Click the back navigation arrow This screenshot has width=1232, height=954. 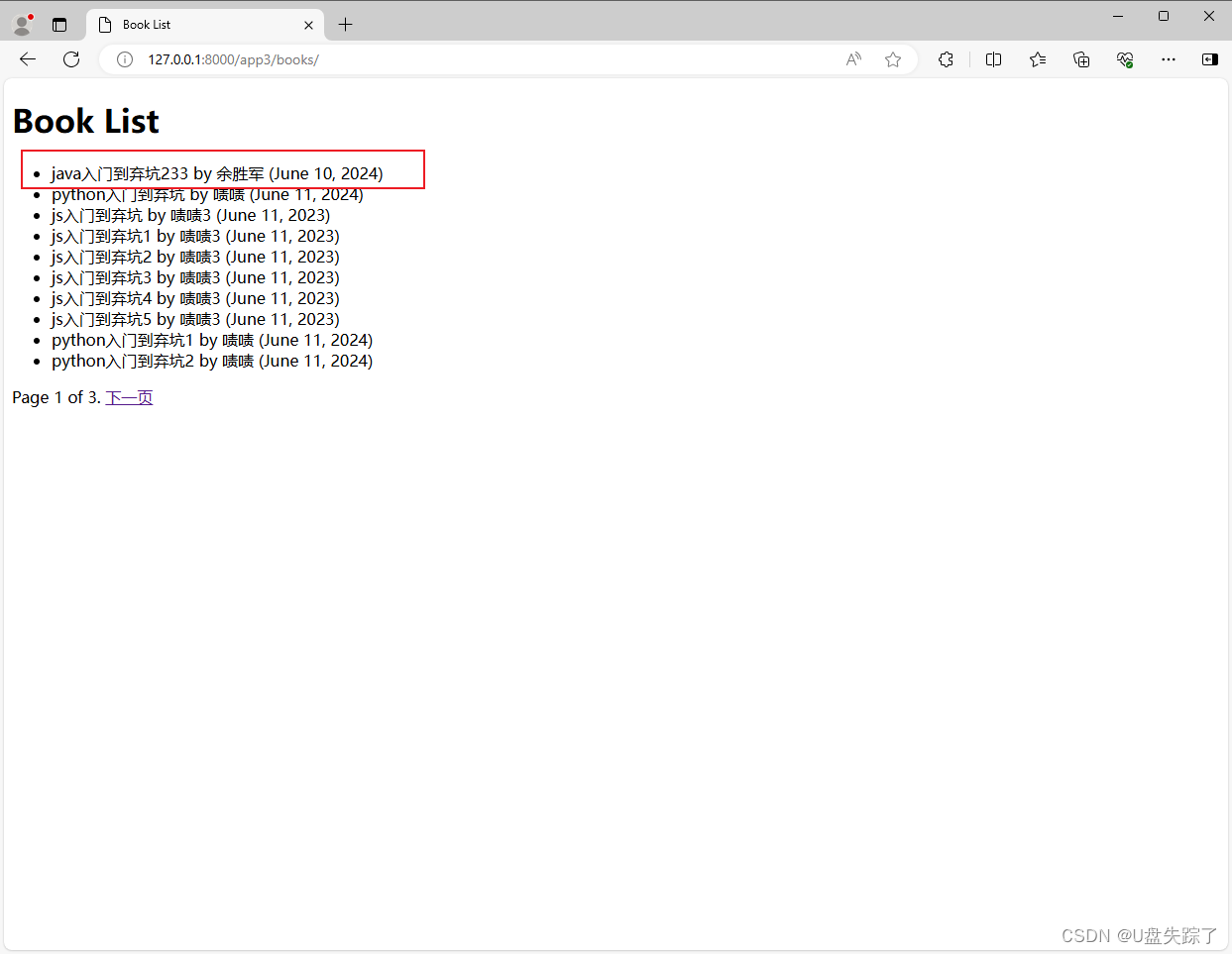27,59
